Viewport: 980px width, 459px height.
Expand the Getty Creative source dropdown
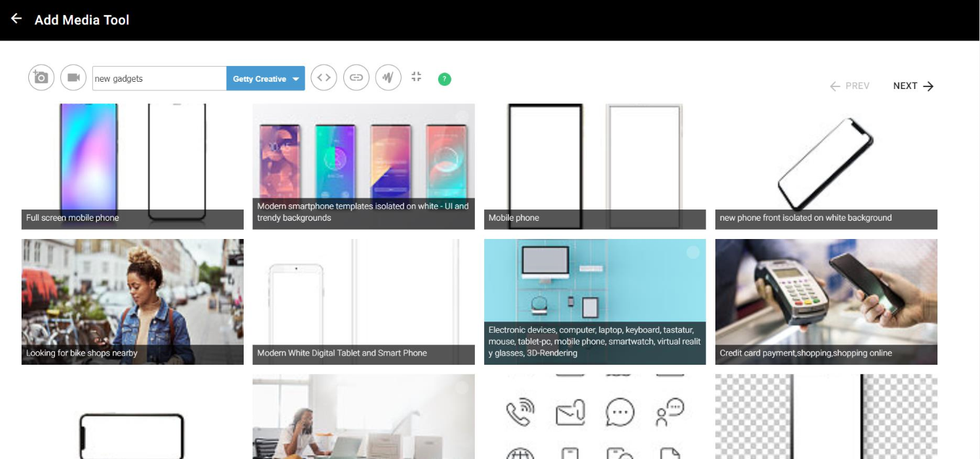[265, 78]
